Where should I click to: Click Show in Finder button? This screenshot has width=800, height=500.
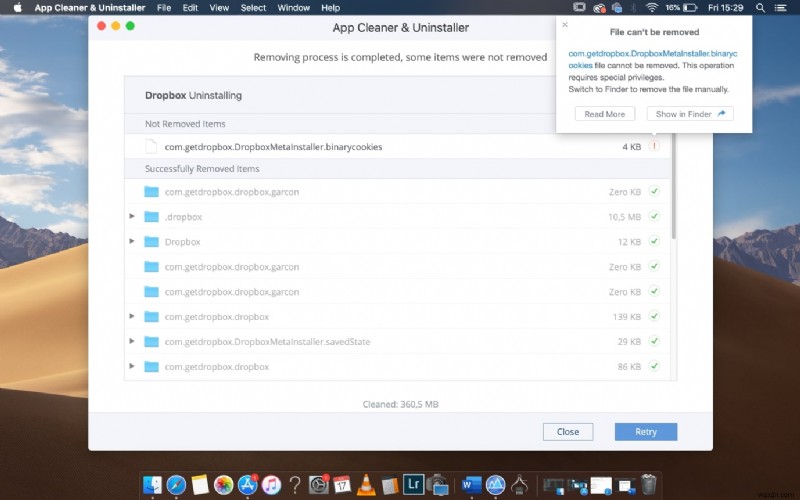click(x=690, y=114)
